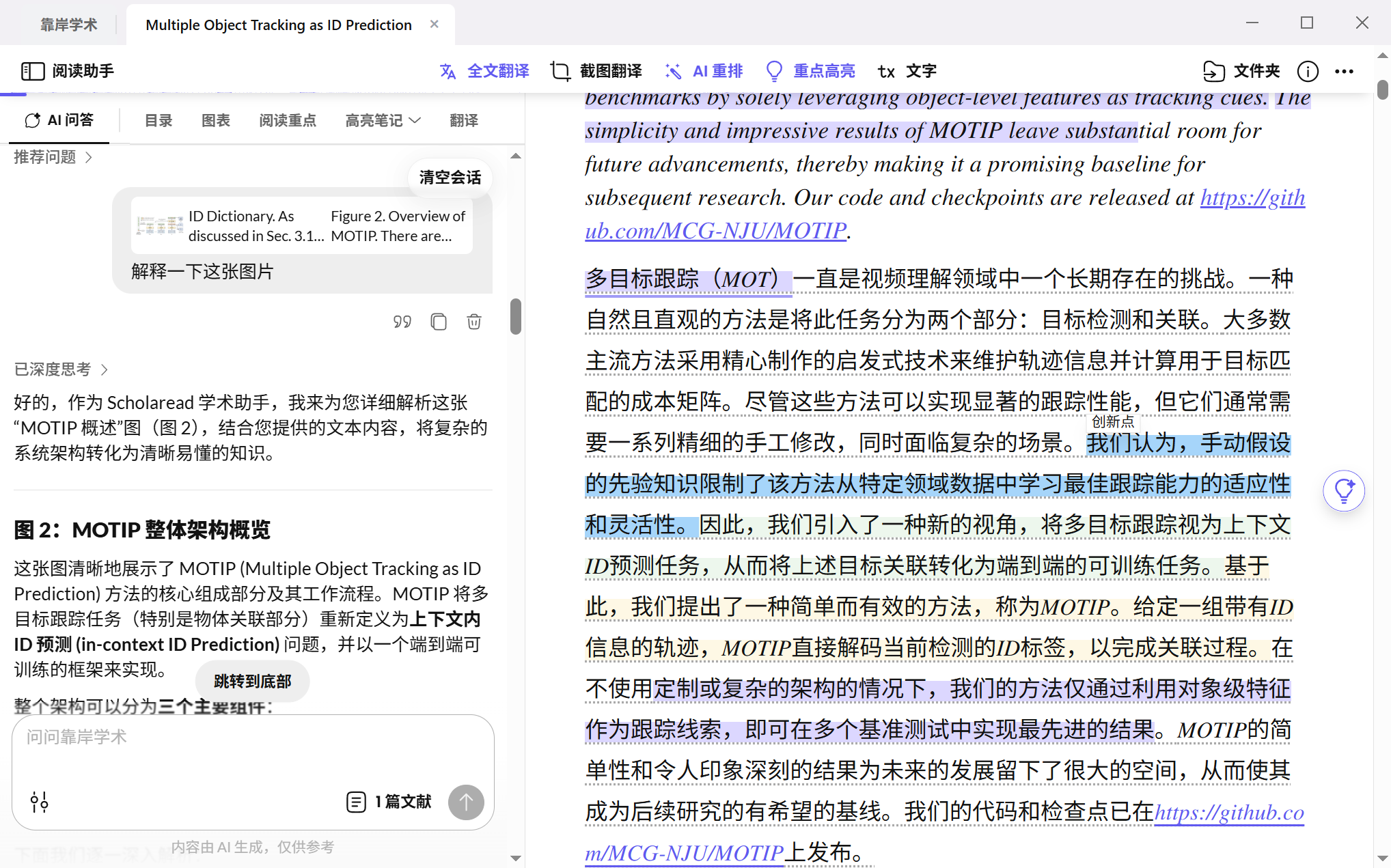
Task: Switch to the 目录 tab
Action: click(x=158, y=120)
